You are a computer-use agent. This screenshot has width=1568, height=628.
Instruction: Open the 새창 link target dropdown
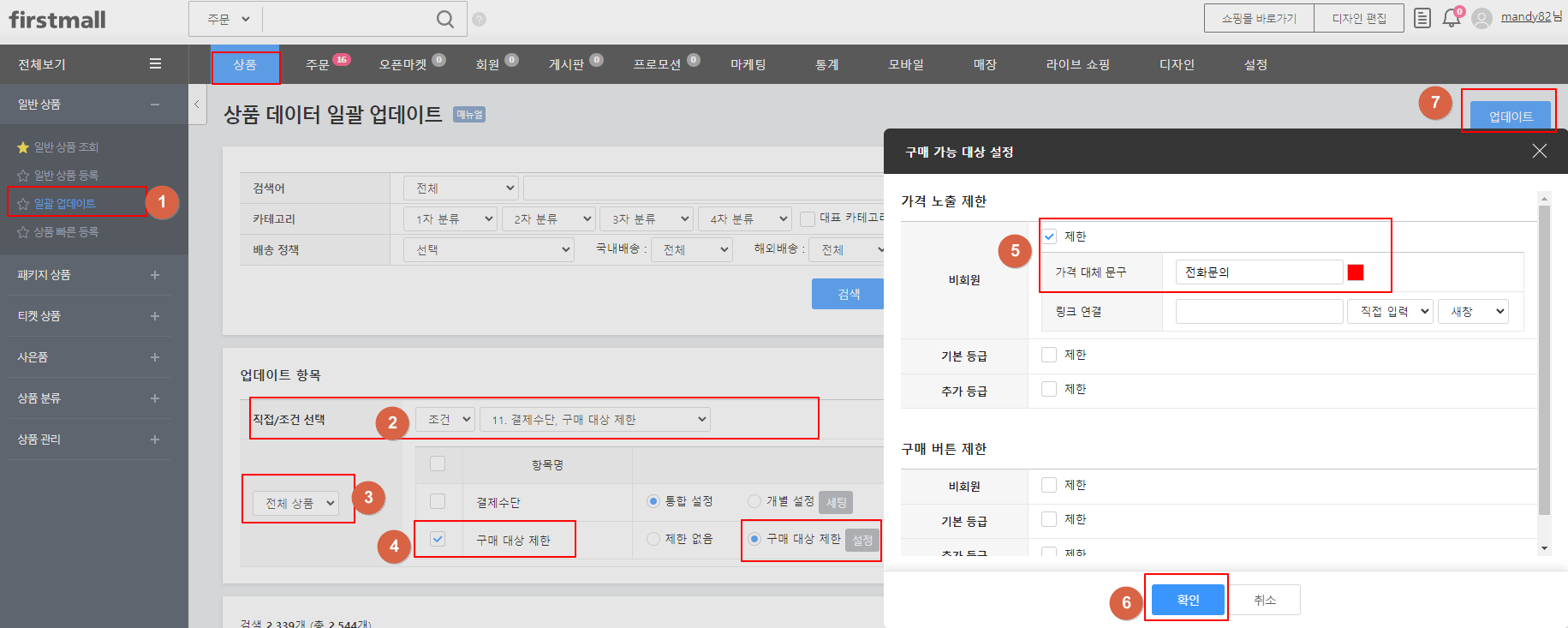tap(1473, 312)
